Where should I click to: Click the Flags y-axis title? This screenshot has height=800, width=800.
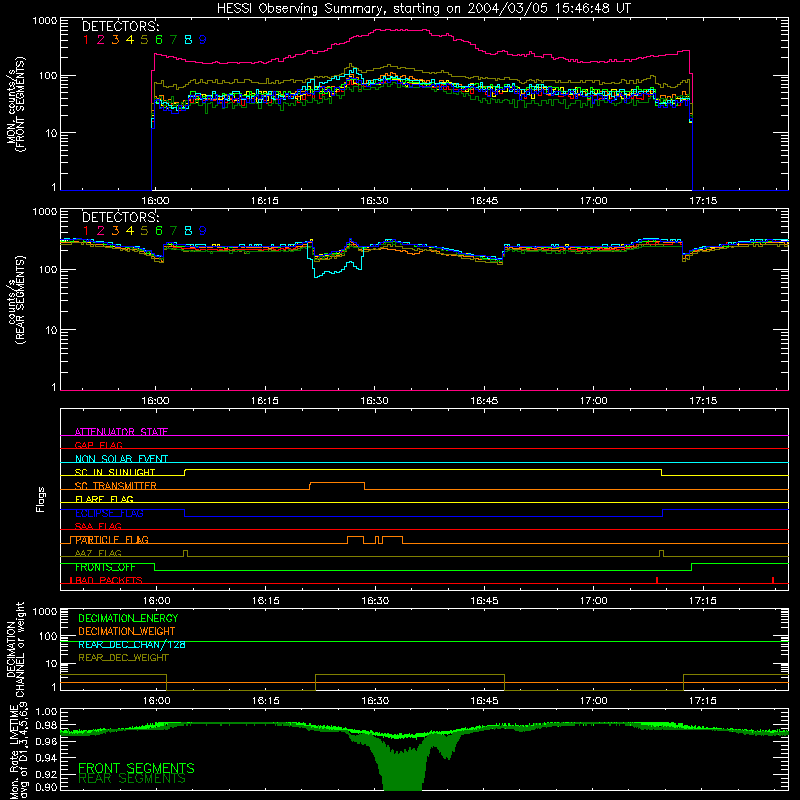coord(41,499)
